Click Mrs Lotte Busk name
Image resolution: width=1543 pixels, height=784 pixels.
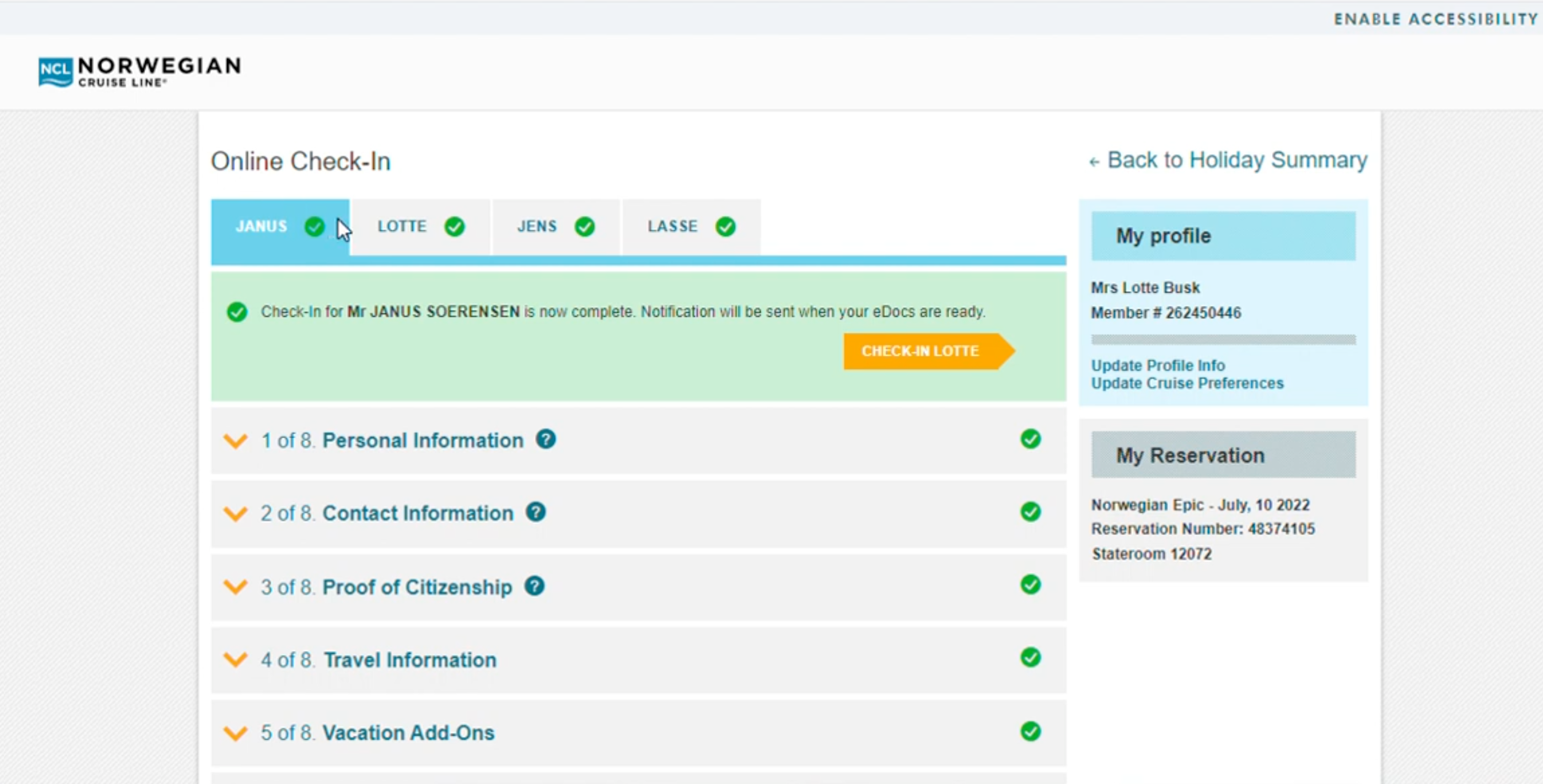click(1145, 288)
